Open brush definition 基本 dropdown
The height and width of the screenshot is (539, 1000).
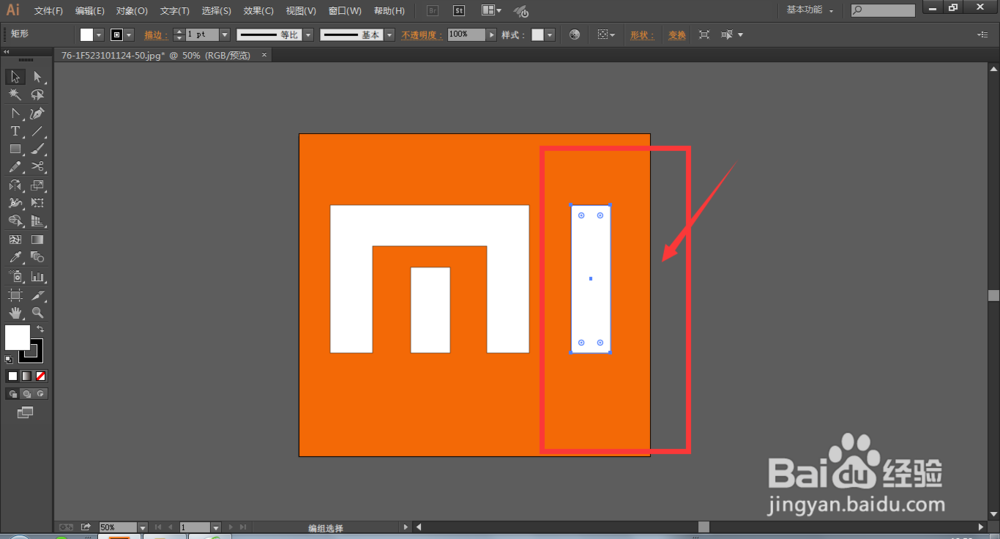pyautogui.click(x=390, y=35)
